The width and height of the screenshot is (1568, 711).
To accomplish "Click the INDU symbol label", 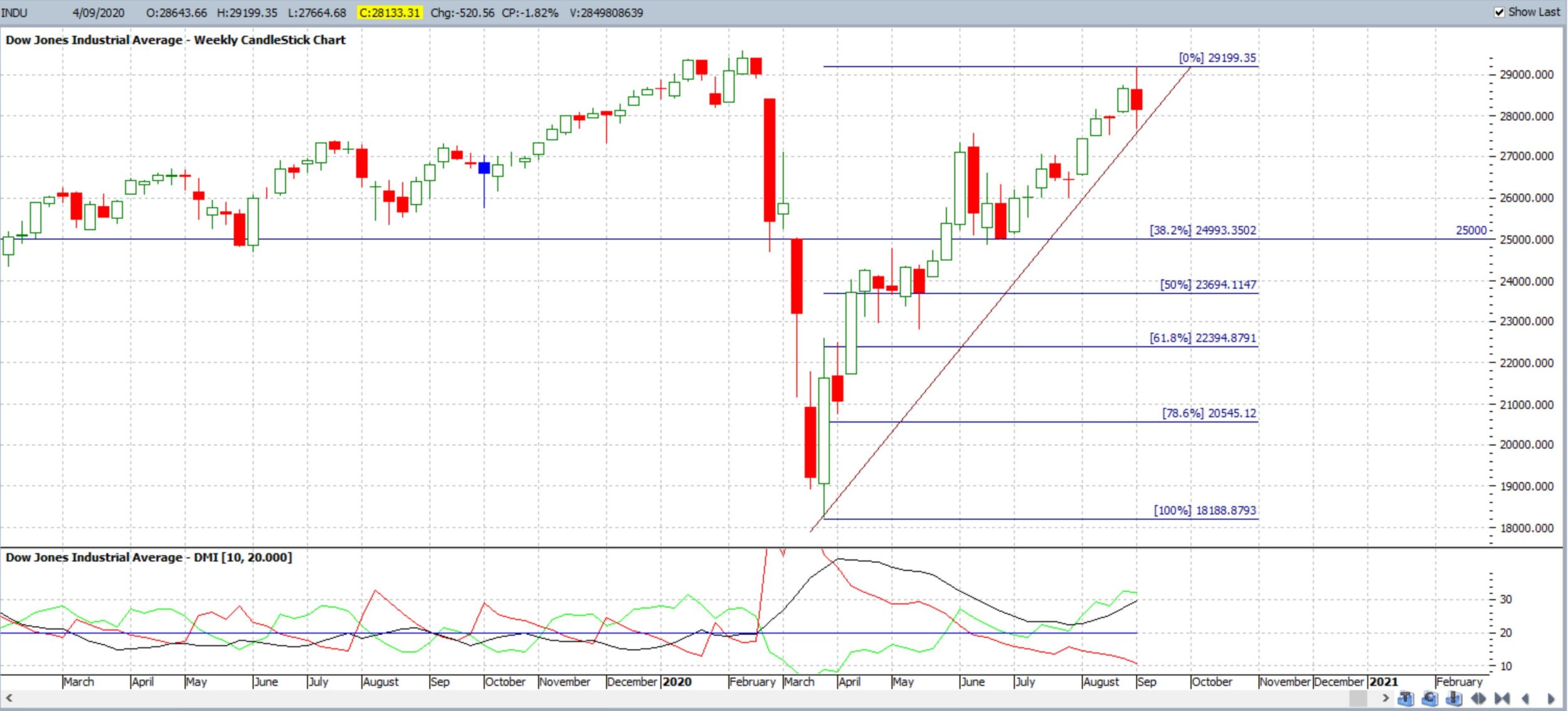I will pos(14,13).
